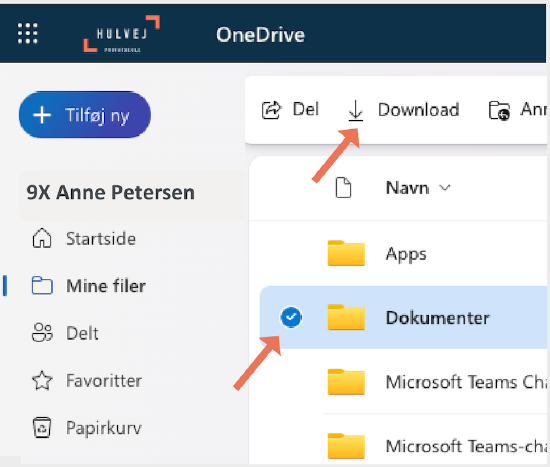The height and width of the screenshot is (467, 550).
Task: Click the Del share icon
Action: click(x=271, y=110)
